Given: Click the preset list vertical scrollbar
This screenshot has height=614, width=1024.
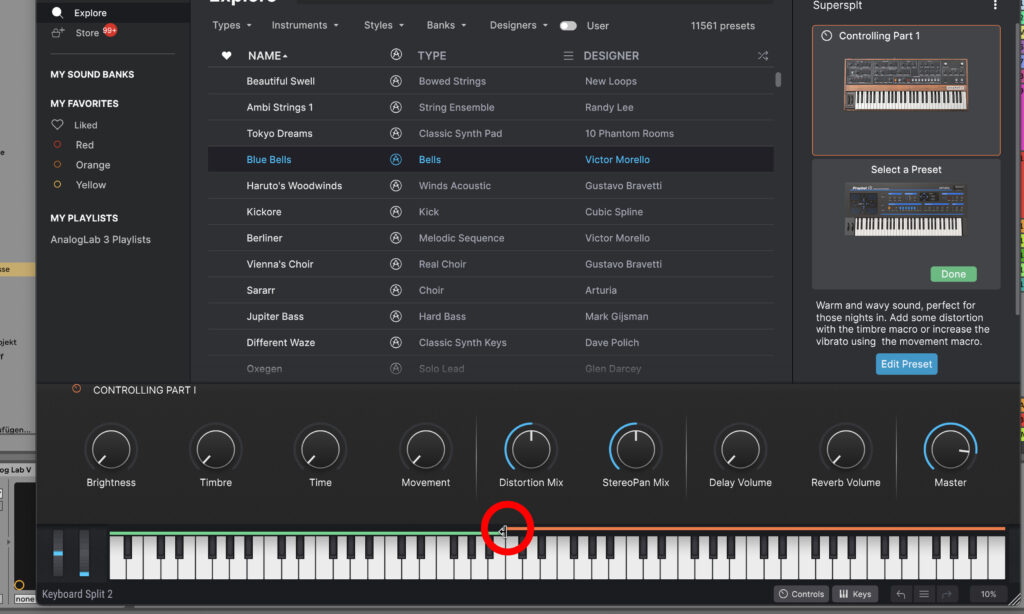Looking at the screenshot, I should point(778,79).
